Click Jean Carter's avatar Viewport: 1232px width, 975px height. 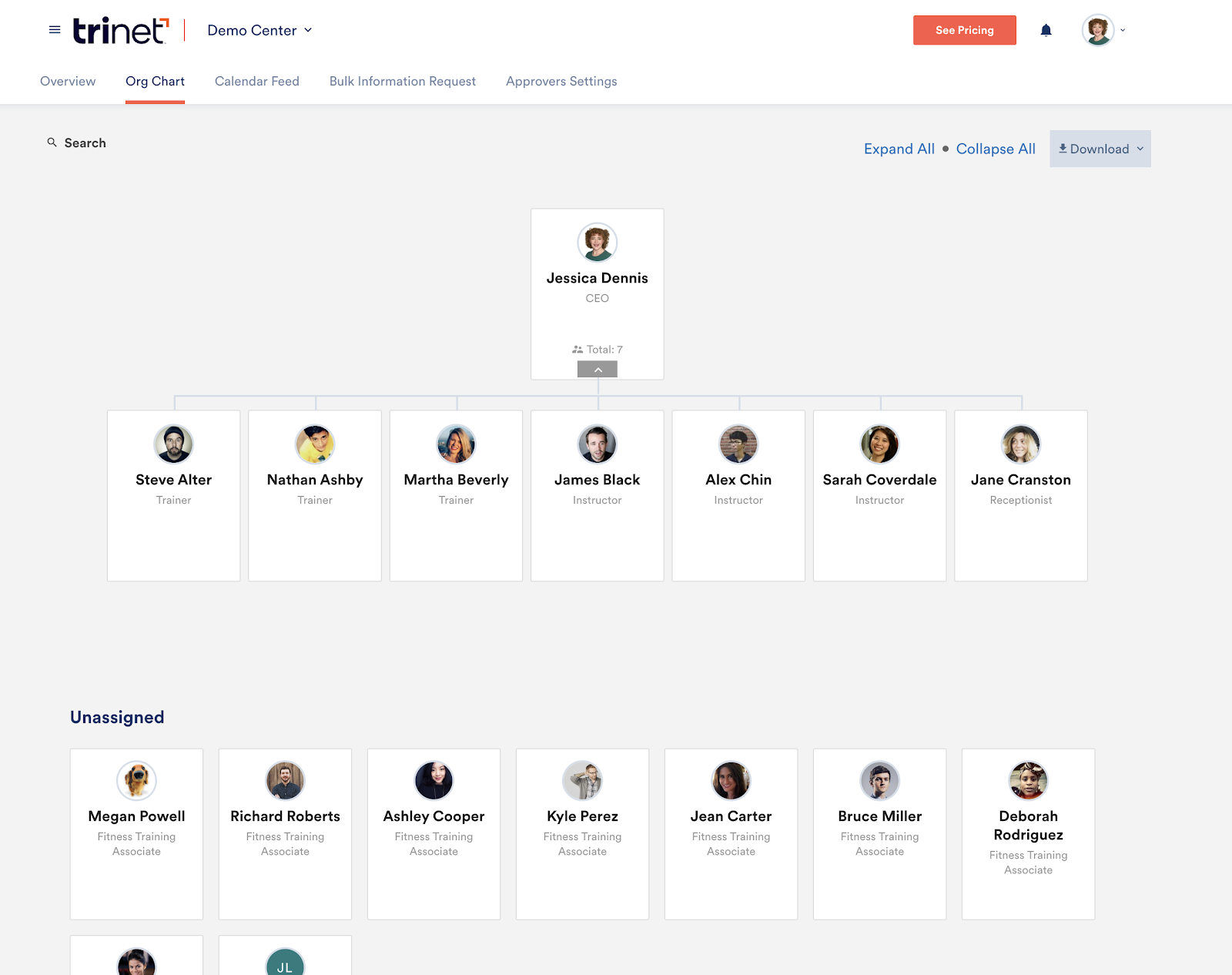731,781
